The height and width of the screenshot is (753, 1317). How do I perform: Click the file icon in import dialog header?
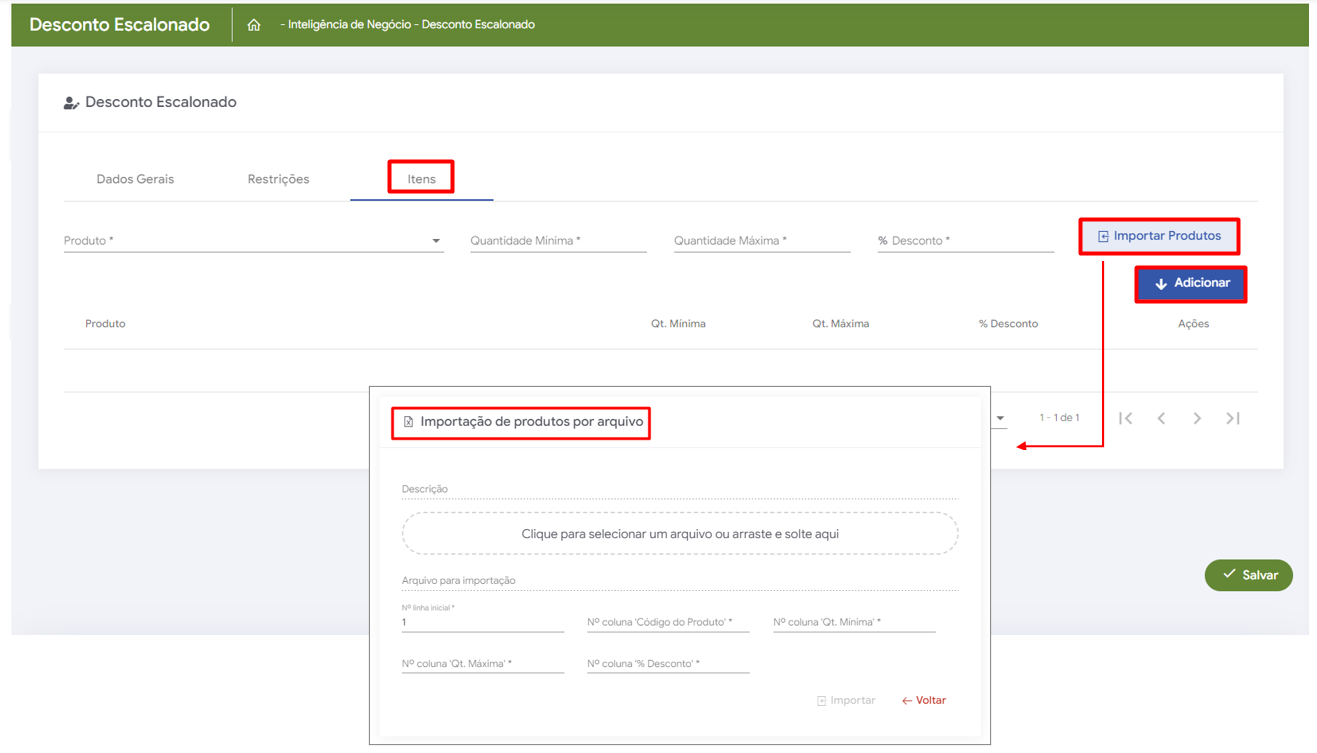click(x=408, y=422)
